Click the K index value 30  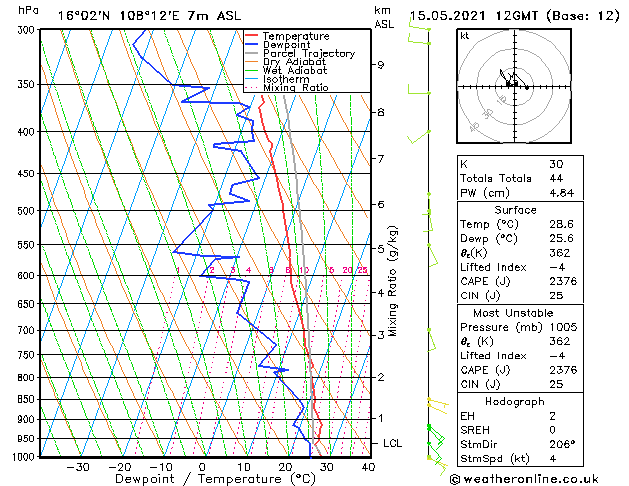(x=556, y=164)
